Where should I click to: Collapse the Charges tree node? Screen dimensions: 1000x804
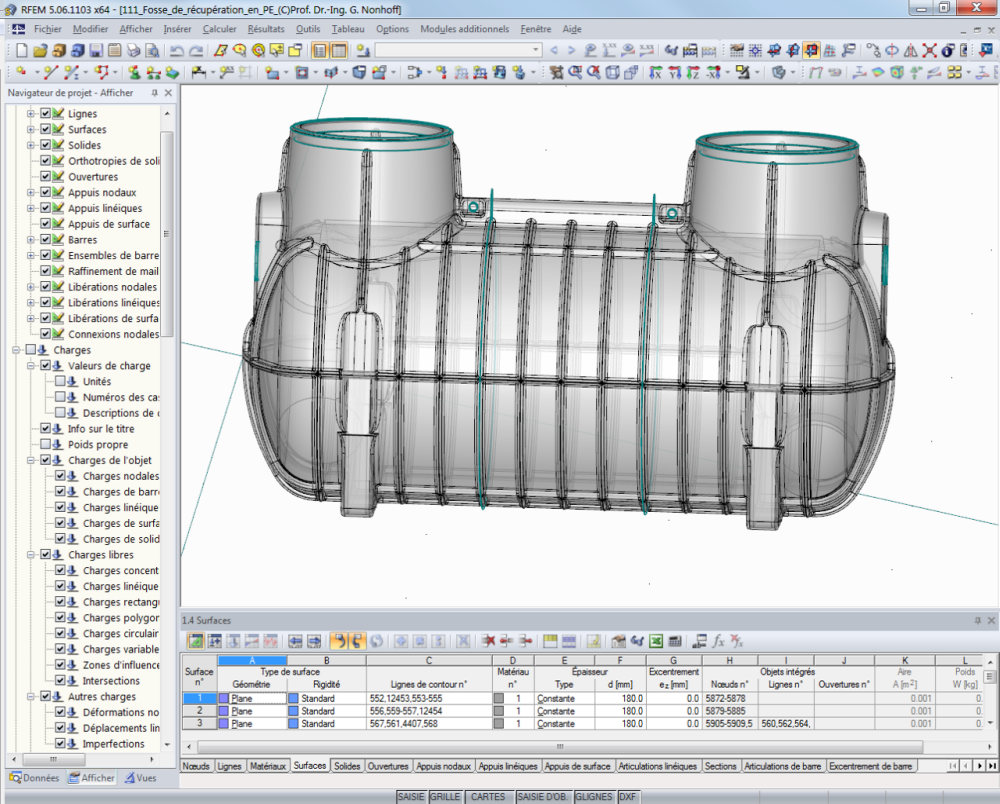tap(16, 350)
